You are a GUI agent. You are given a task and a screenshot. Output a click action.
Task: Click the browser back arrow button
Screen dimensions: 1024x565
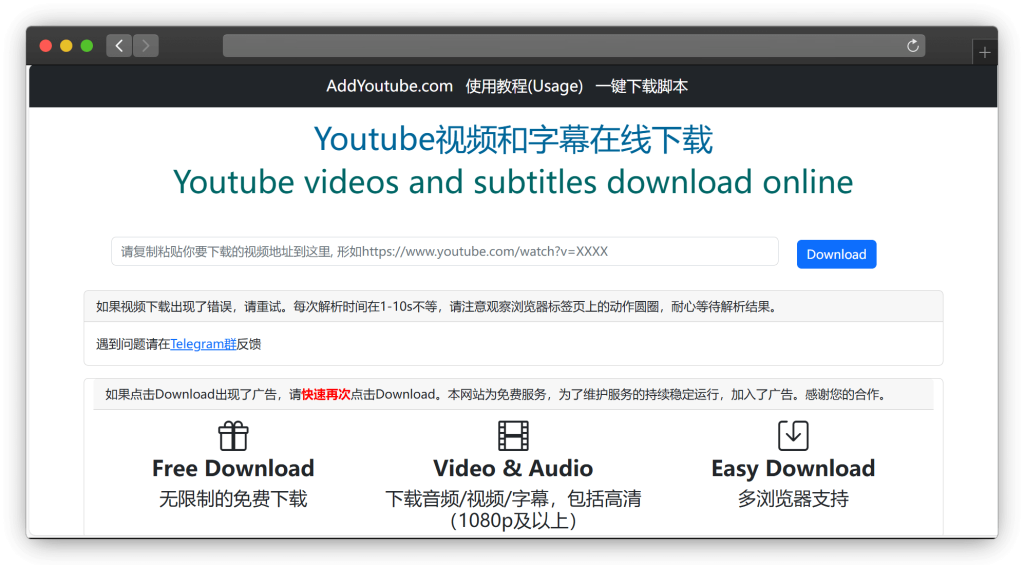(x=119, y=46)
